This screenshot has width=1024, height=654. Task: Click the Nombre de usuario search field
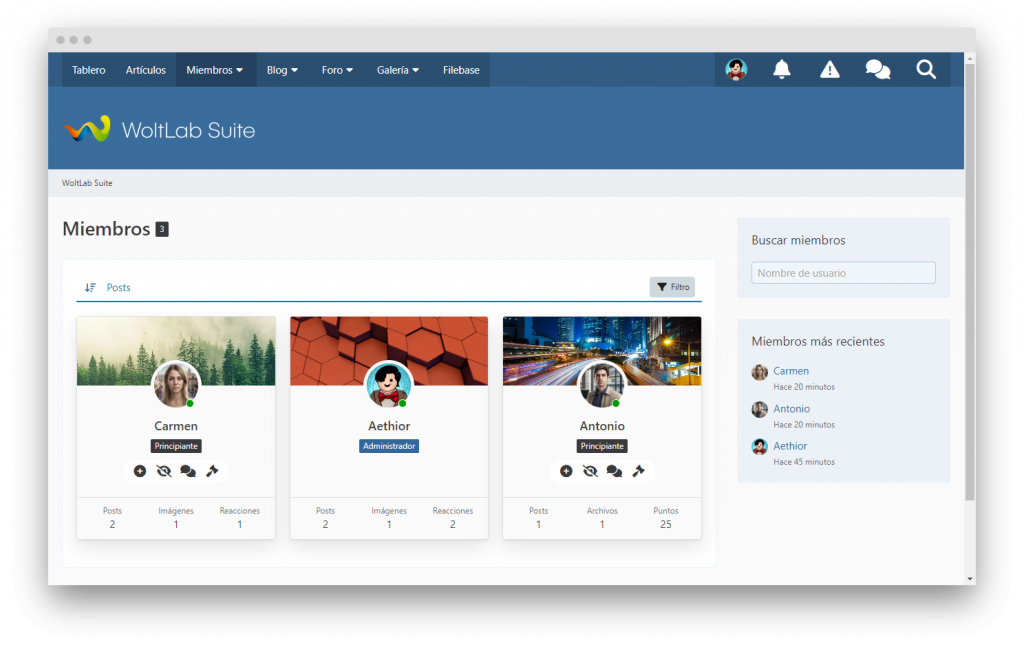pyautogui.click(x=843, y=273)
